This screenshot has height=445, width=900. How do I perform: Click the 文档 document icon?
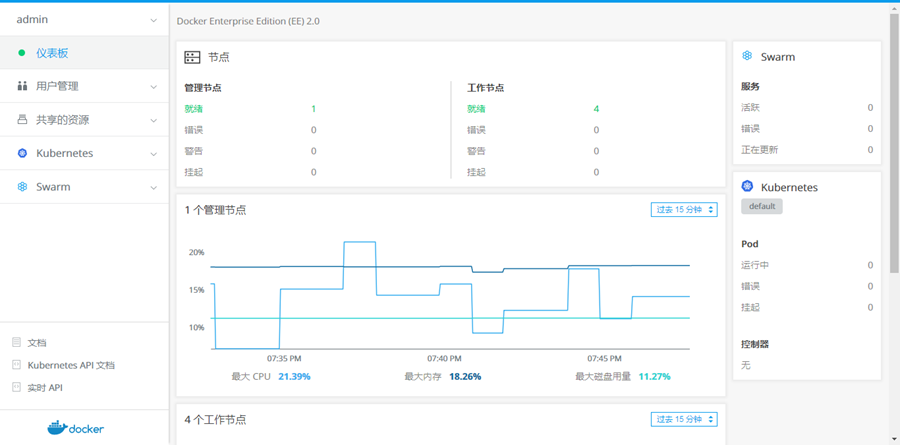point(16,343)
